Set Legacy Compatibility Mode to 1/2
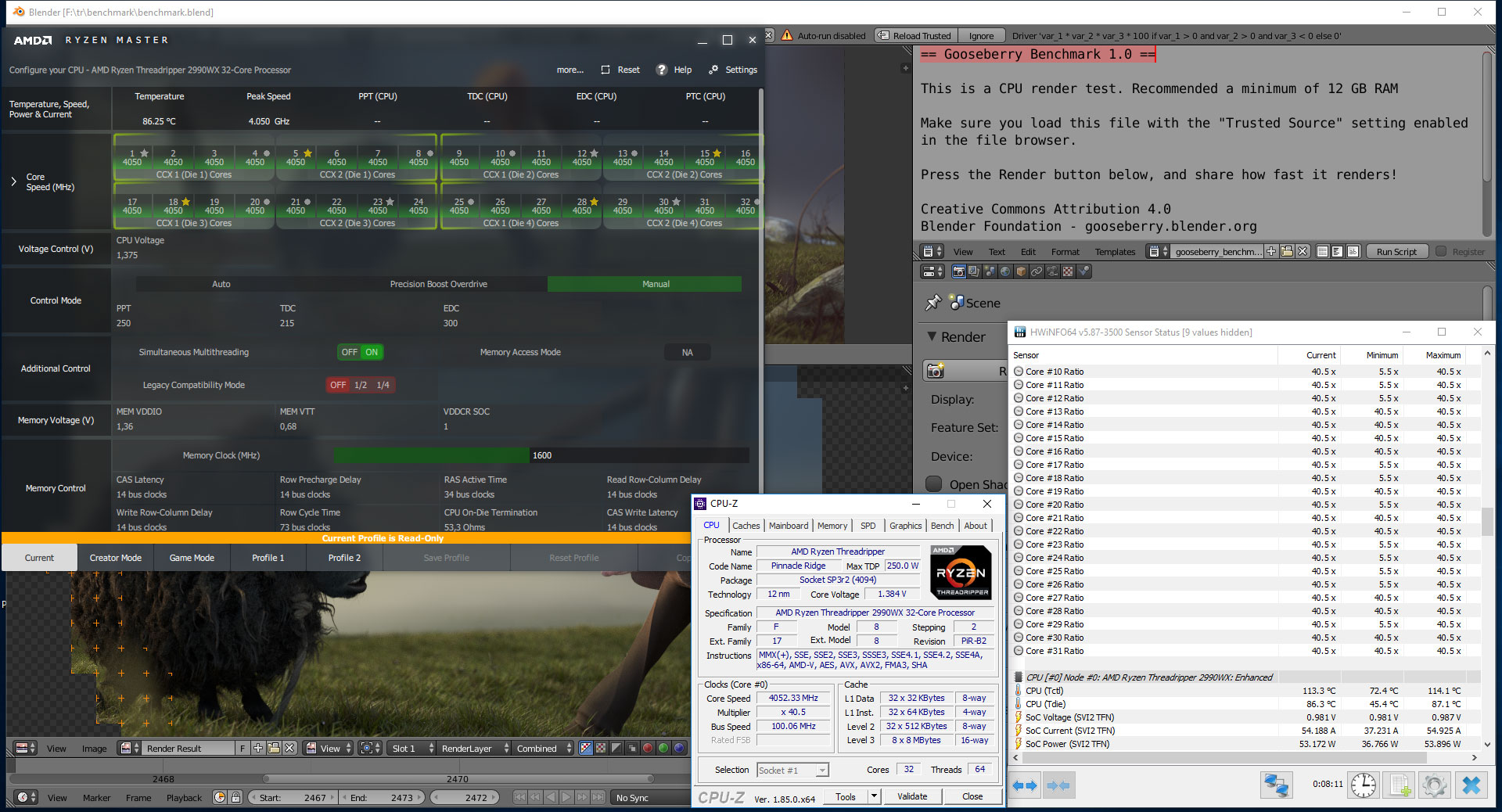The image size is (1502, 812). (x=361, y=385)
